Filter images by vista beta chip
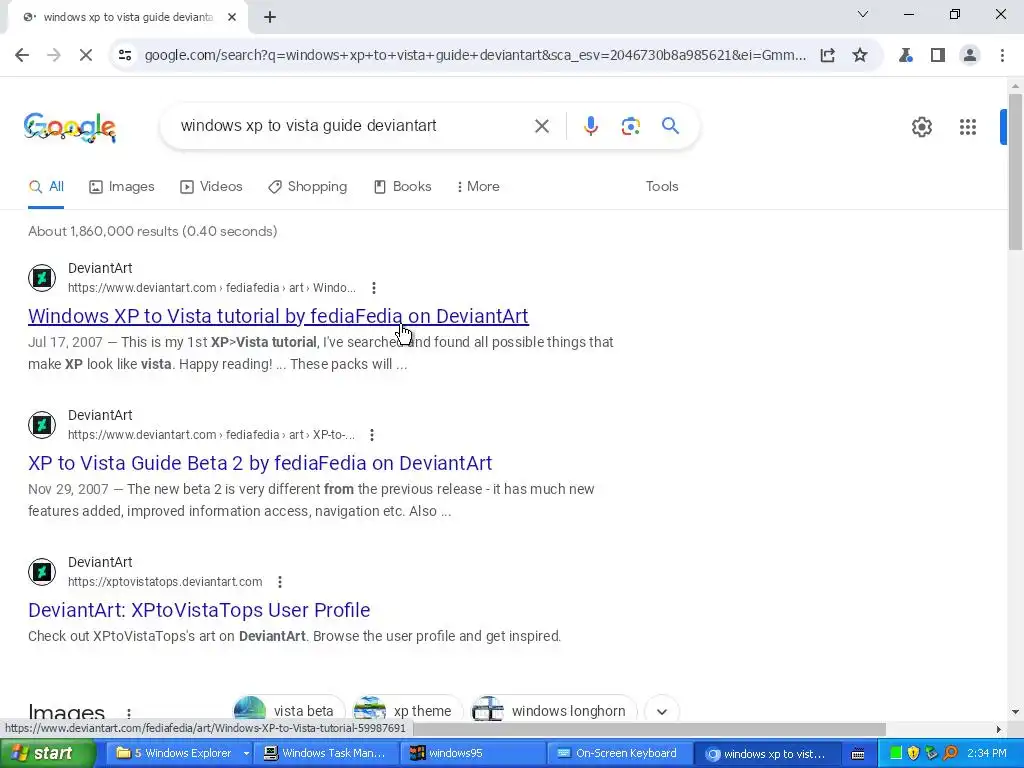This screenshot has width=1024, height=768. (289, 711)
